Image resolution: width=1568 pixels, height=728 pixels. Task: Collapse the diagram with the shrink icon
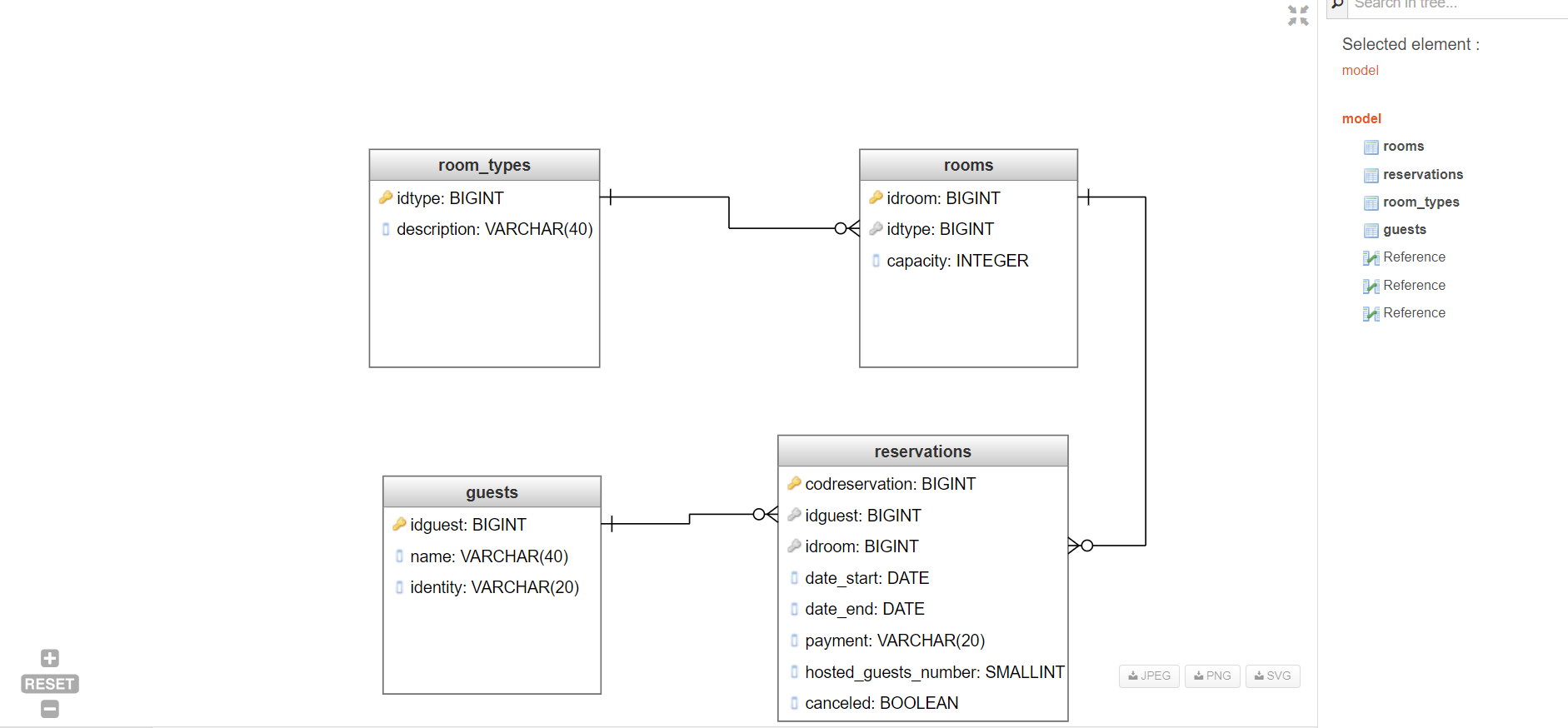coord(1298,16)
